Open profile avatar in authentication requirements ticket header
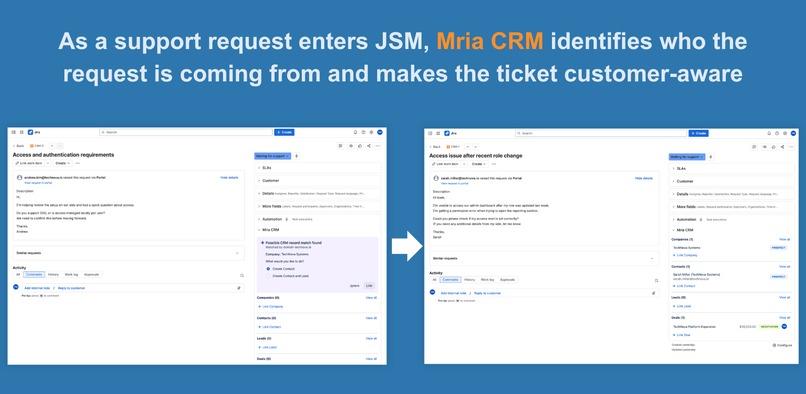806x394 pixels. (x=380, y=132)
